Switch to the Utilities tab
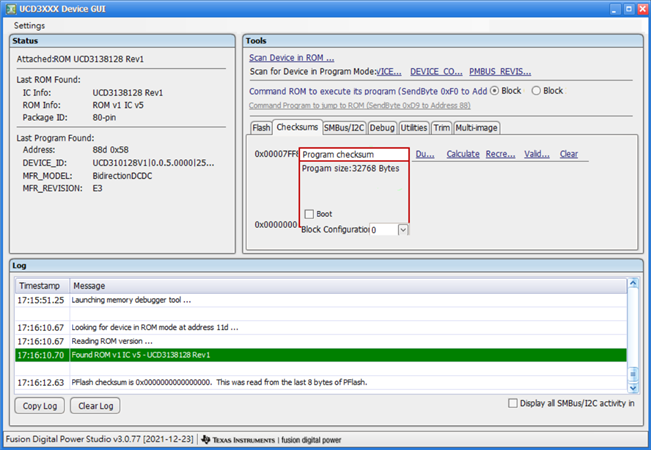 click(414, 127)
